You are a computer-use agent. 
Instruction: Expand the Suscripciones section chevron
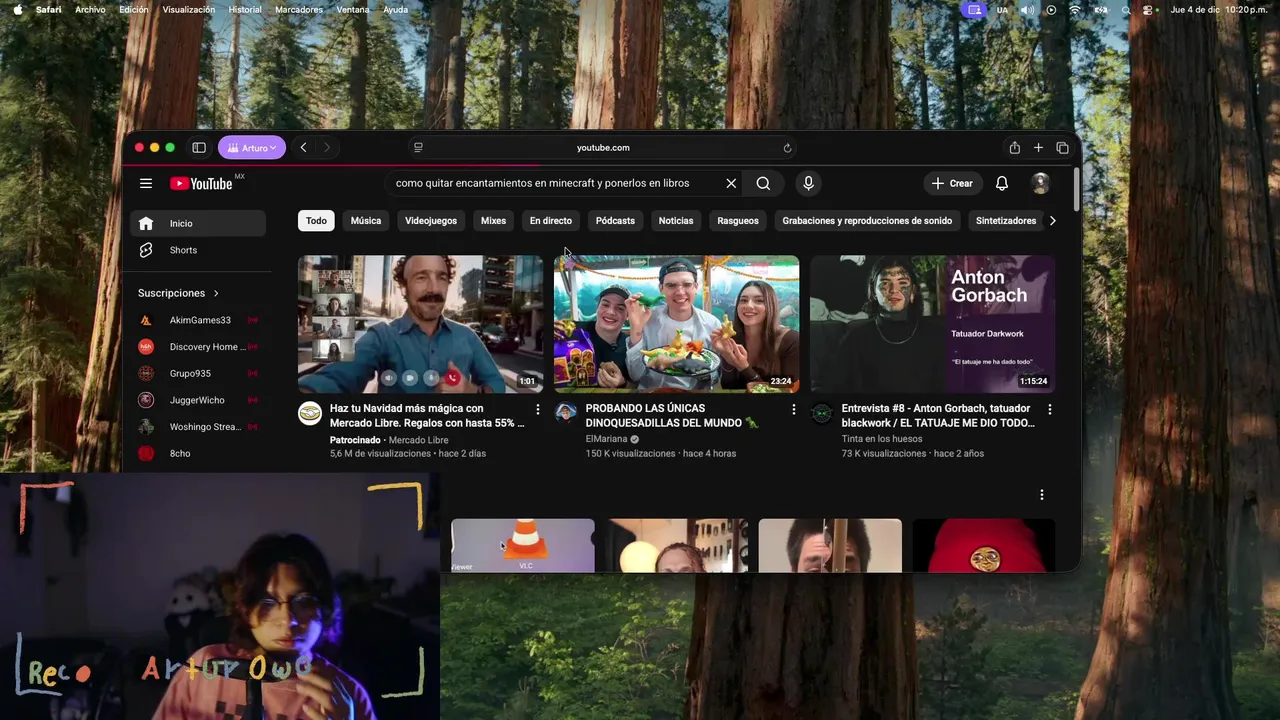tap(216, 293)
